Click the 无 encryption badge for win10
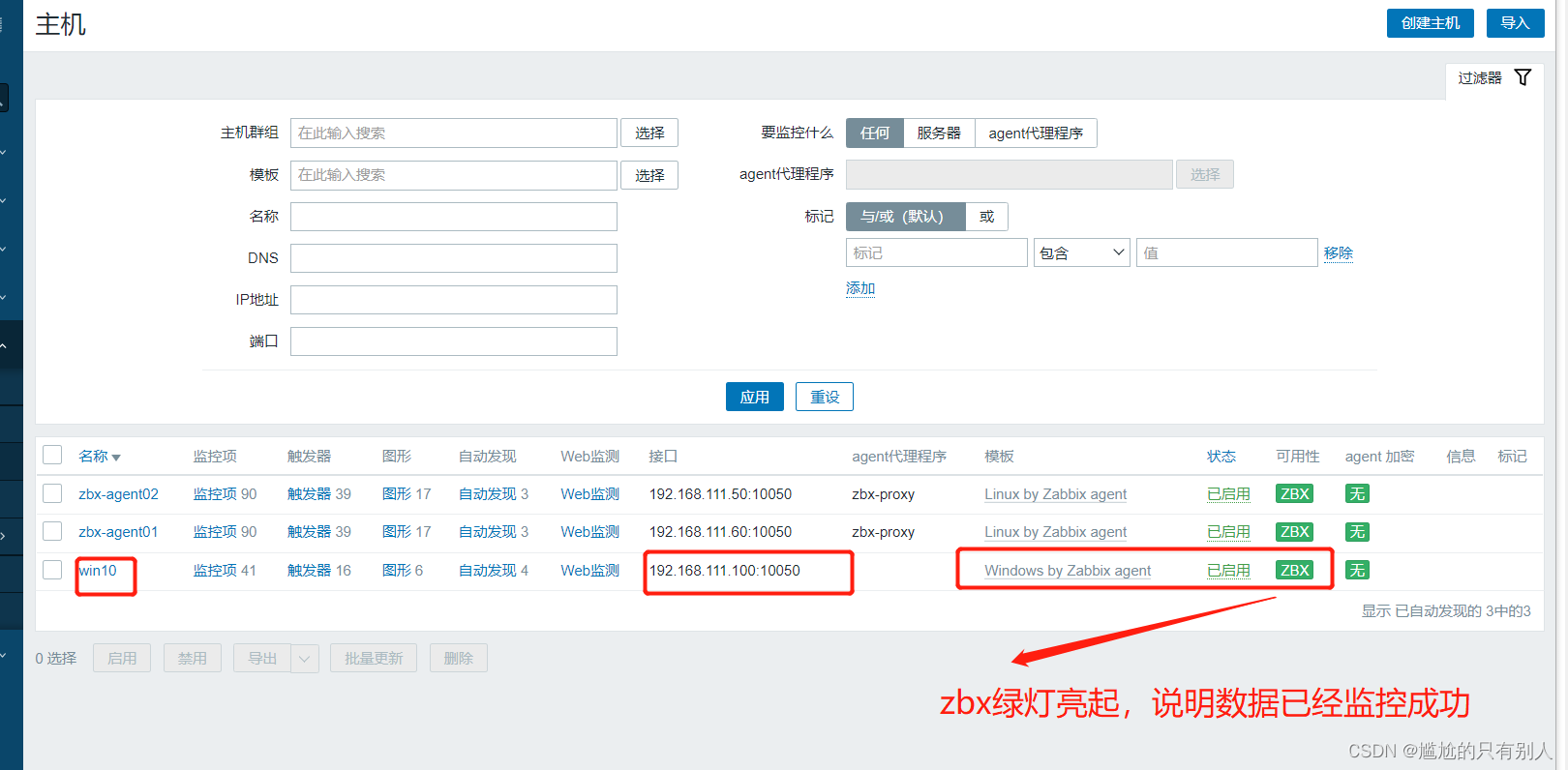 coord(1357,570)
